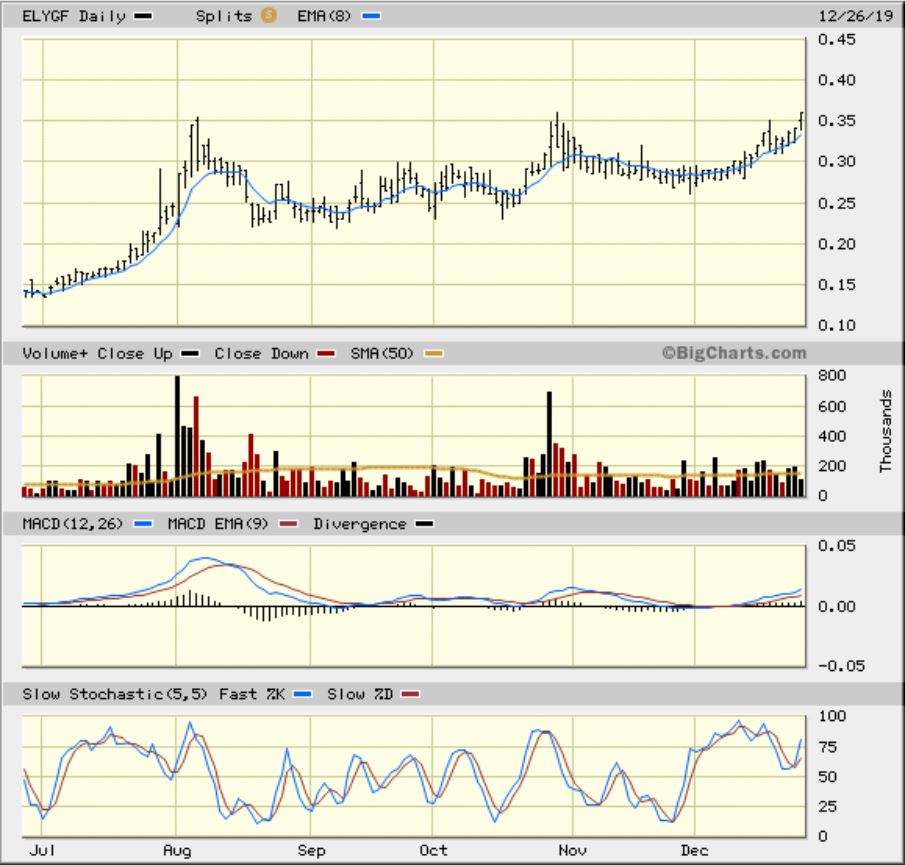The width and height of the screenshot is (905, 865).
Task: Select the black Divergence legend marker
Action: click(x=425, y=524)
